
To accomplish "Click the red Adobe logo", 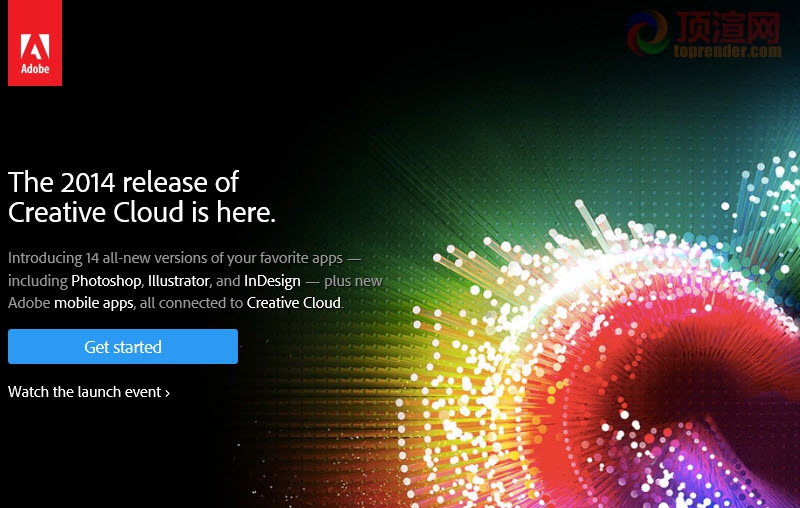I will (35, 43).
